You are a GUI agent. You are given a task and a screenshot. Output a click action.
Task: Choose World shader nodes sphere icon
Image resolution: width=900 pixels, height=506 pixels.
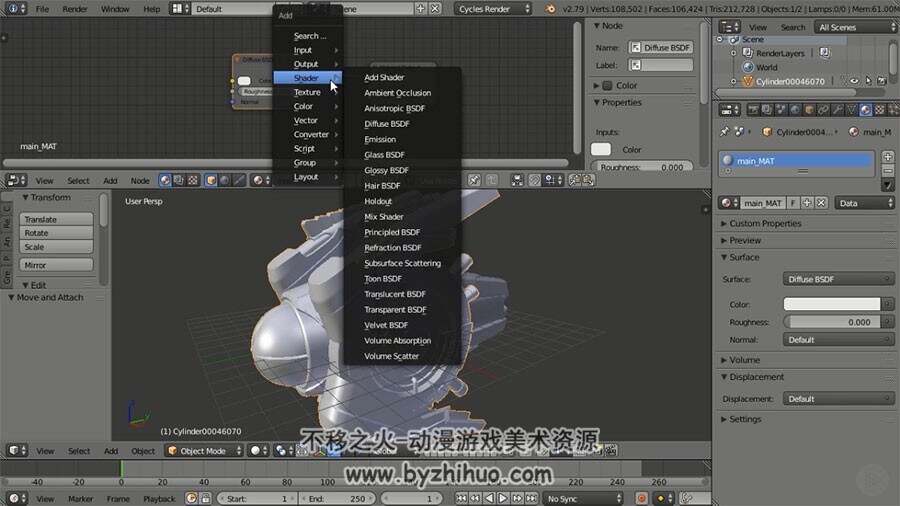coord(225,180)
